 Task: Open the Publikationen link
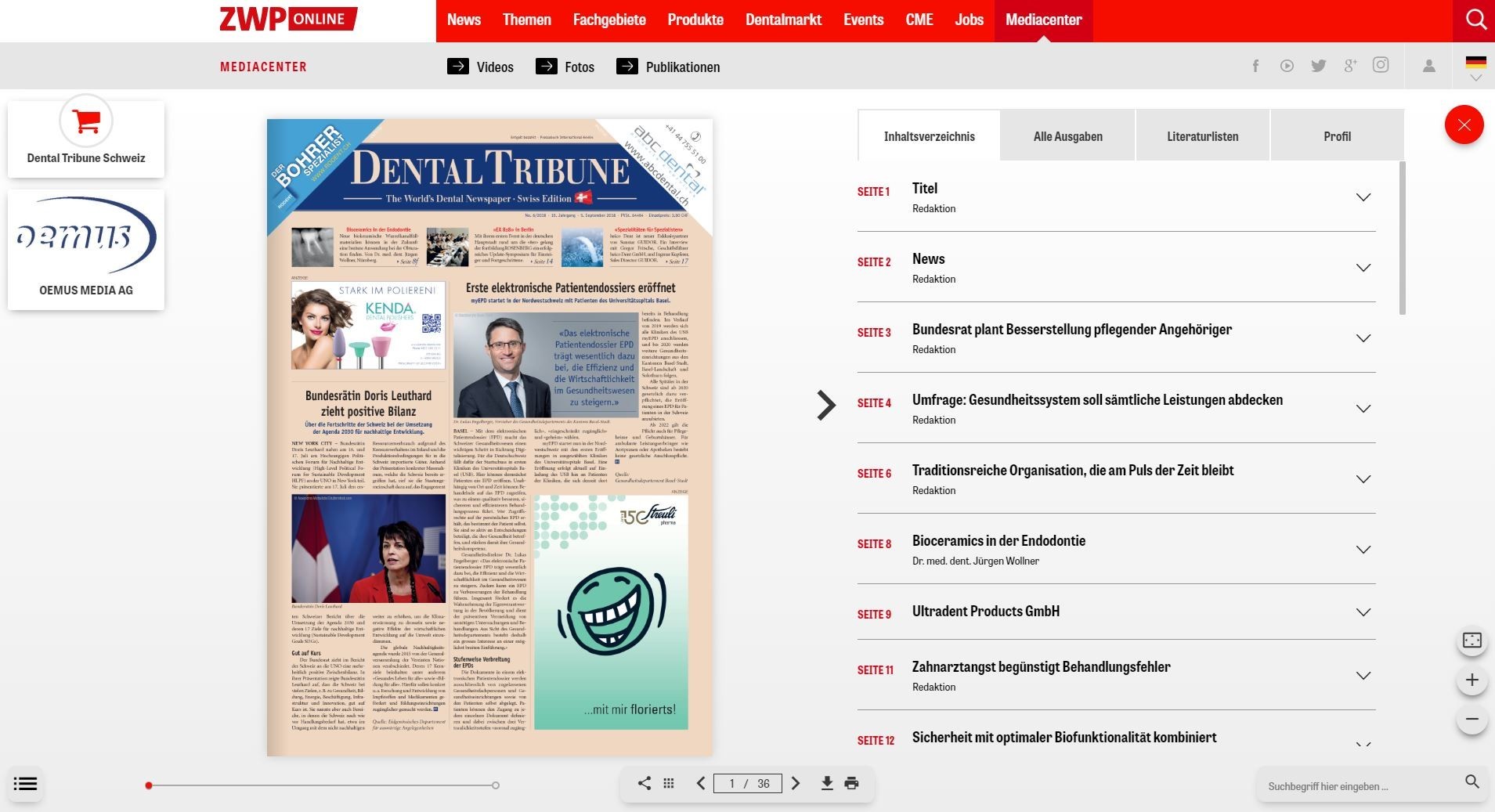tap(668, 67)
